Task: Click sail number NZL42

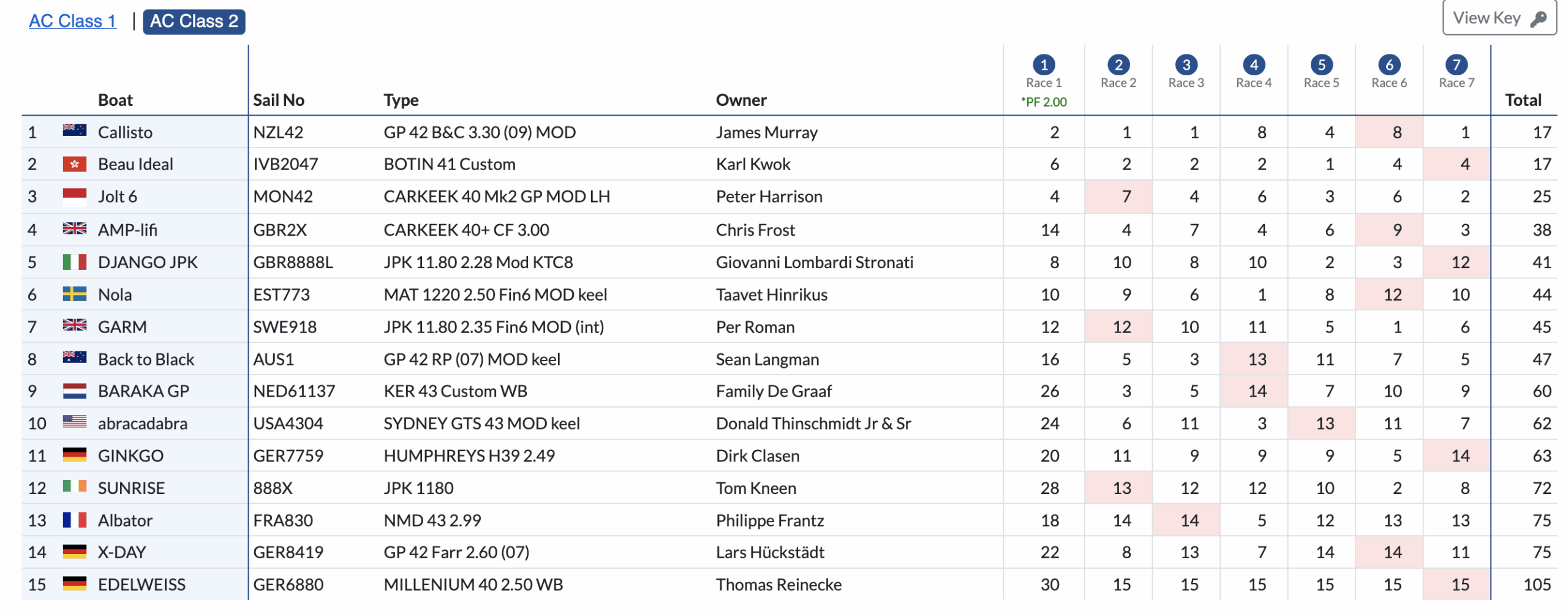Action: pos(278,132)
